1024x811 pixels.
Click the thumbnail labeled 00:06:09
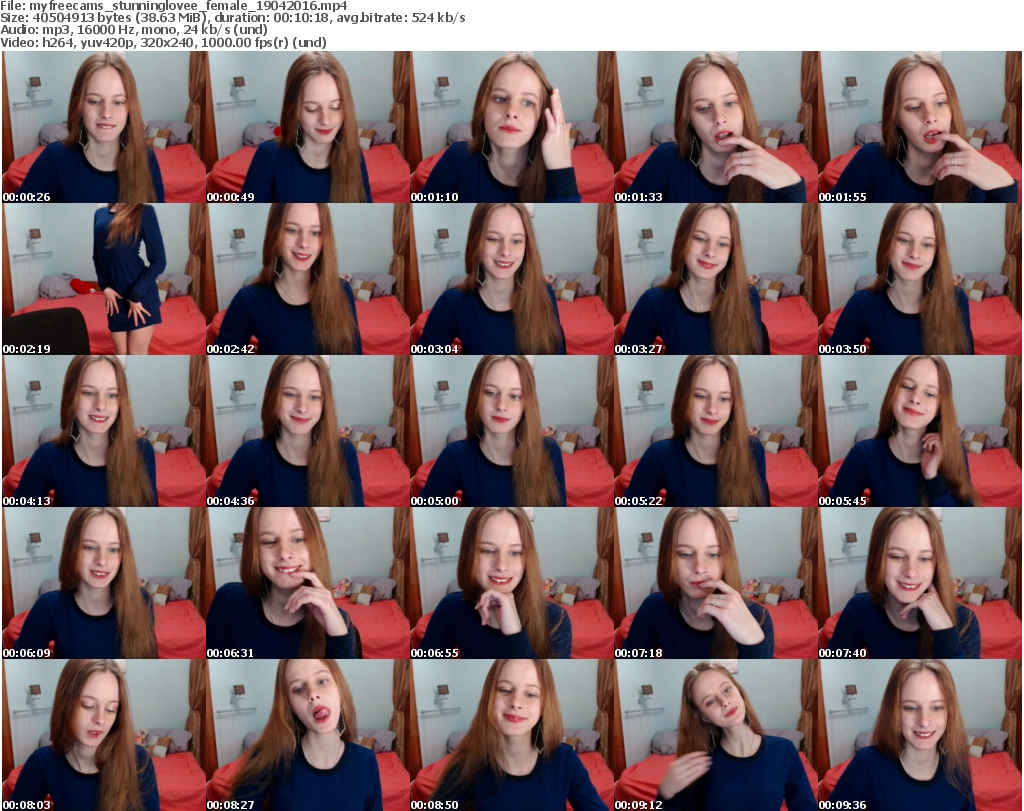(104, 584)
